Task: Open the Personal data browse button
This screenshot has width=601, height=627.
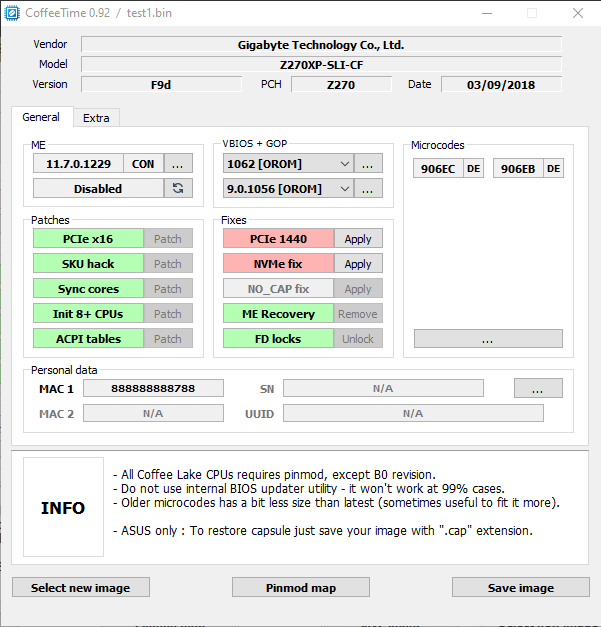Action: pyautogui.click(x=538, y=388)
